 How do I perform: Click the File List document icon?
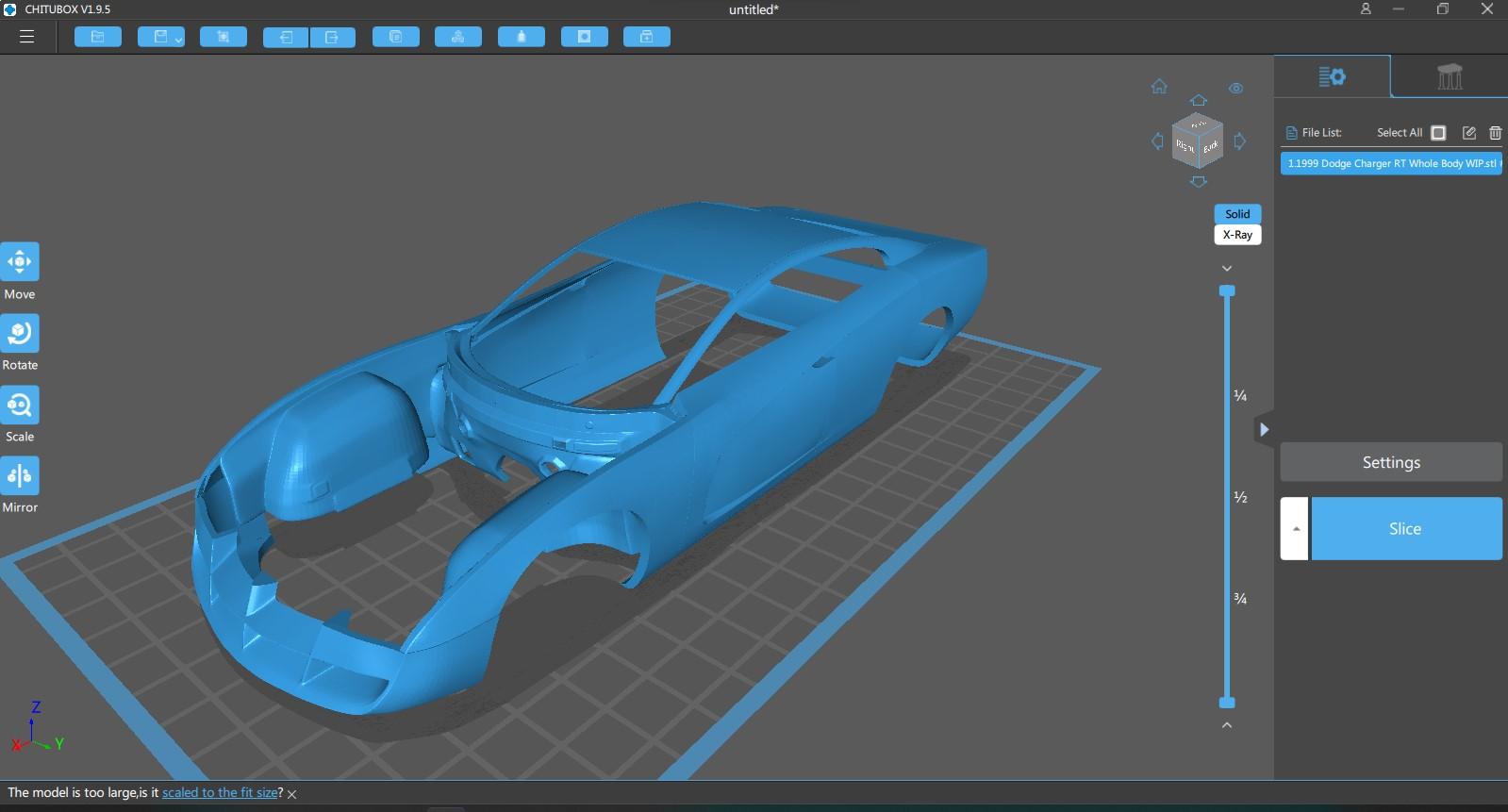1292,133
